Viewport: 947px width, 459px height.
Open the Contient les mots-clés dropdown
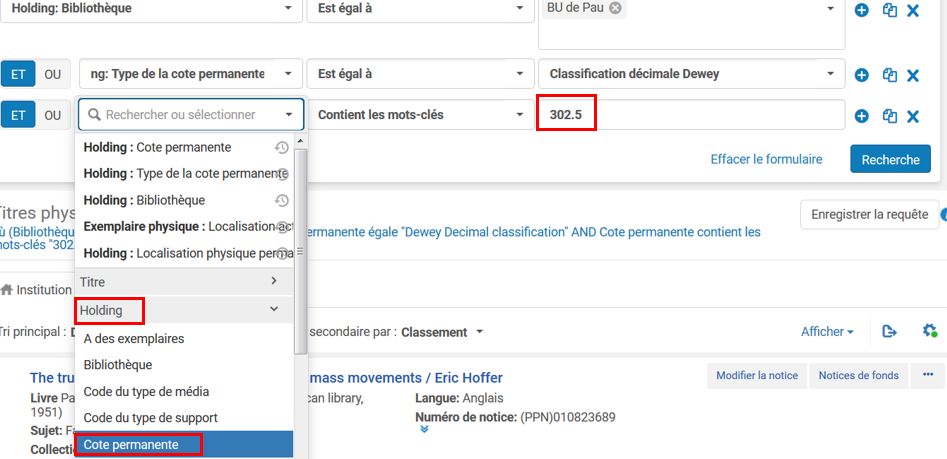[x=421, y=115]
